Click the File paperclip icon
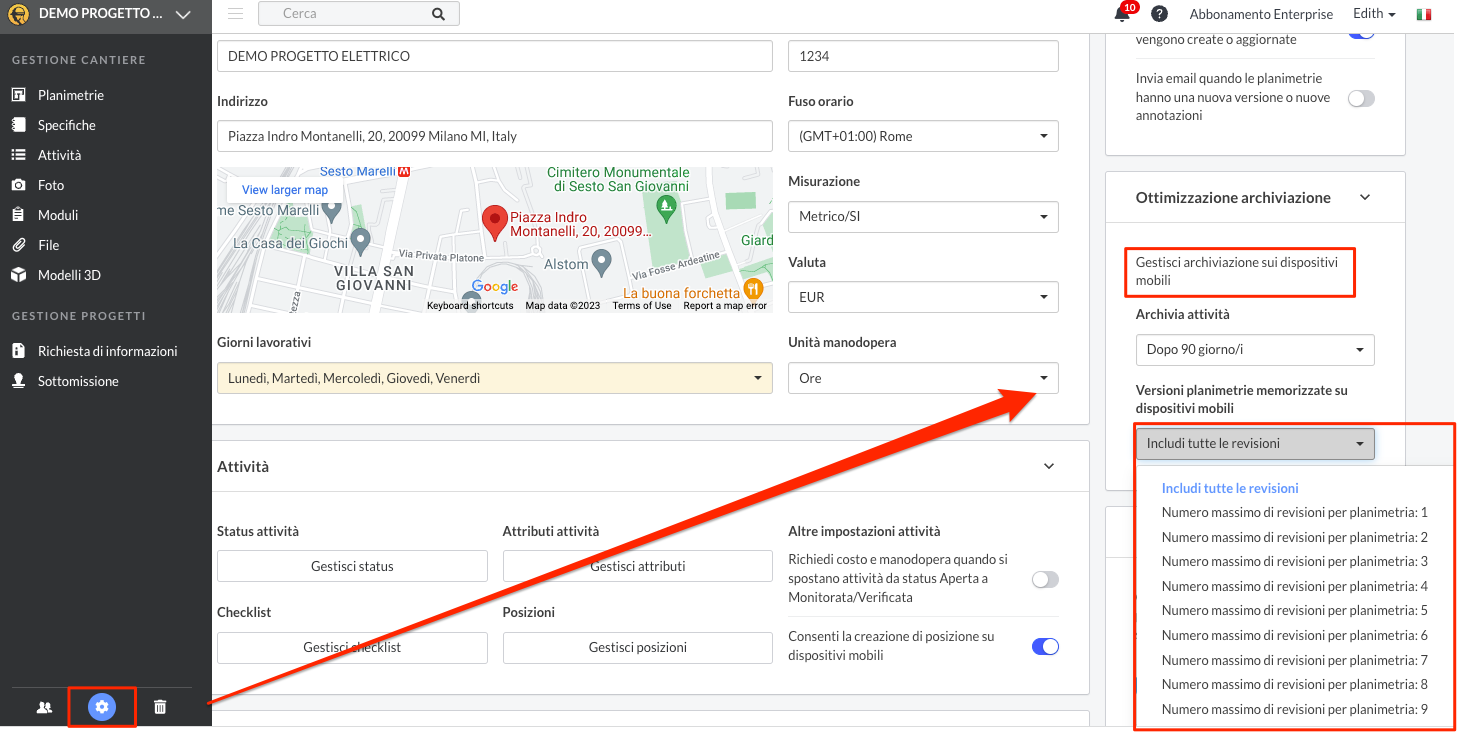This screenshot has width=1457, height=732. point(18,245)
